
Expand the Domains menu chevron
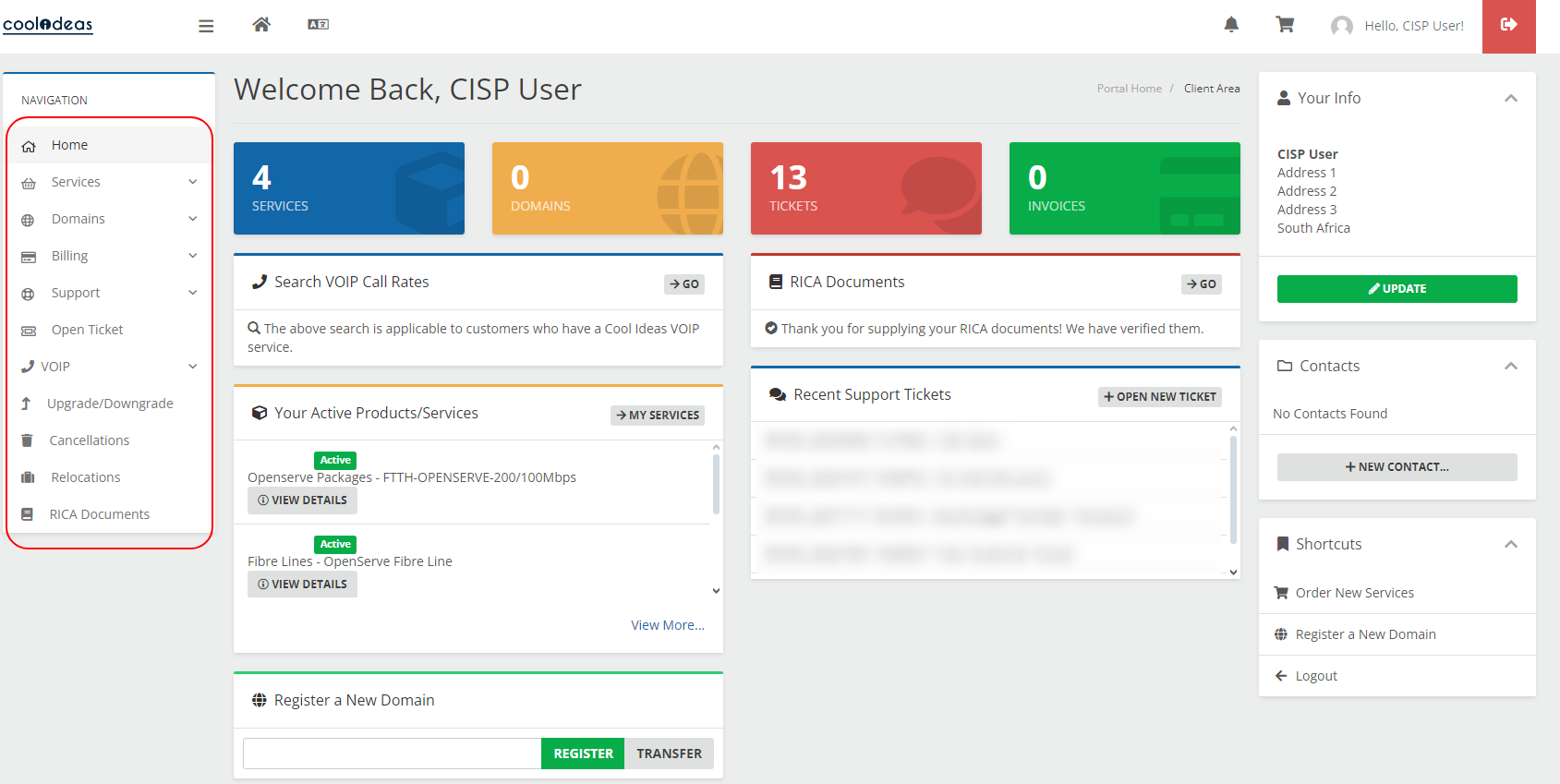(x=193, y=219)
